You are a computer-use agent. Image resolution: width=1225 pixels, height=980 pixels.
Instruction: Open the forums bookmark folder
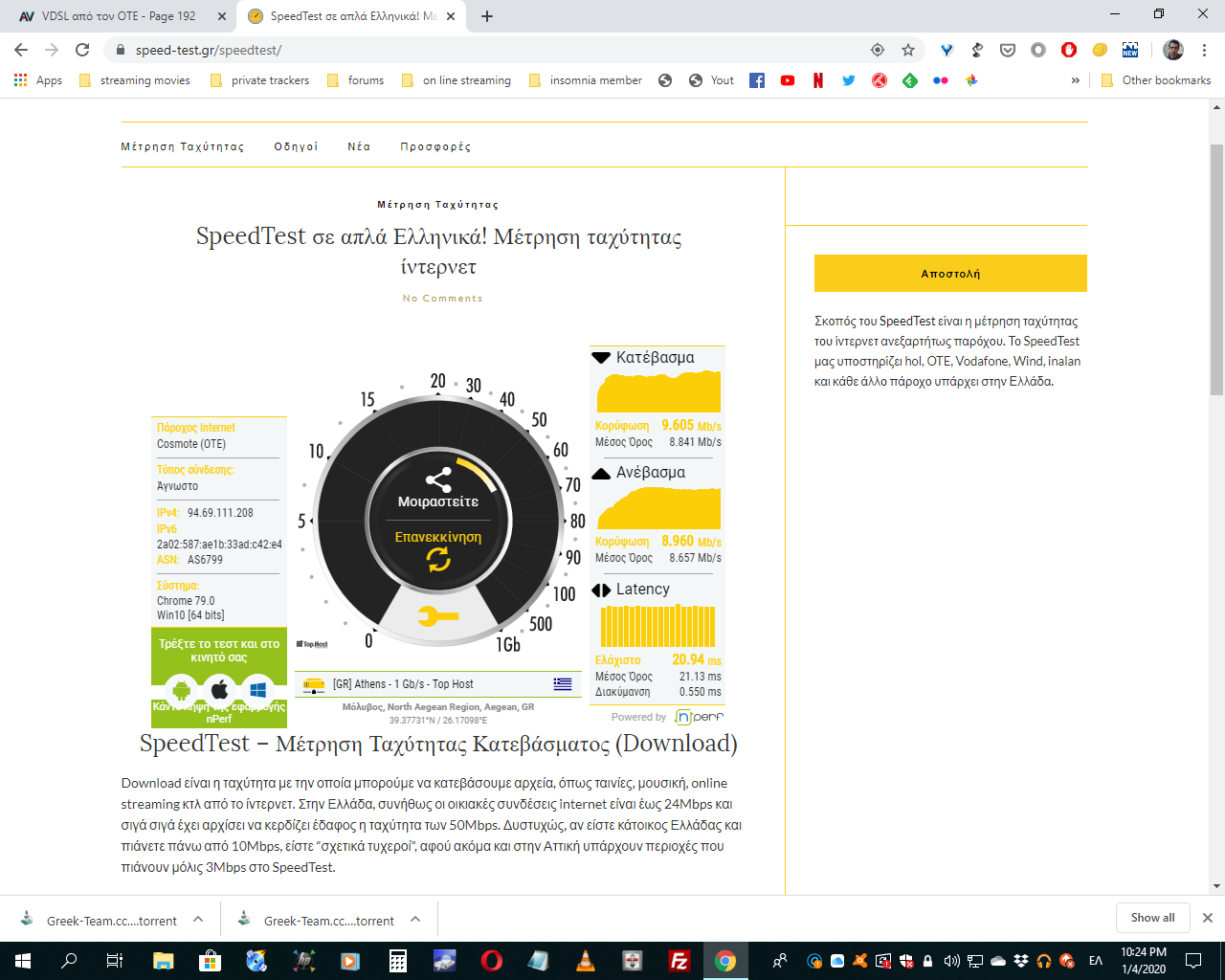point(356,80)
